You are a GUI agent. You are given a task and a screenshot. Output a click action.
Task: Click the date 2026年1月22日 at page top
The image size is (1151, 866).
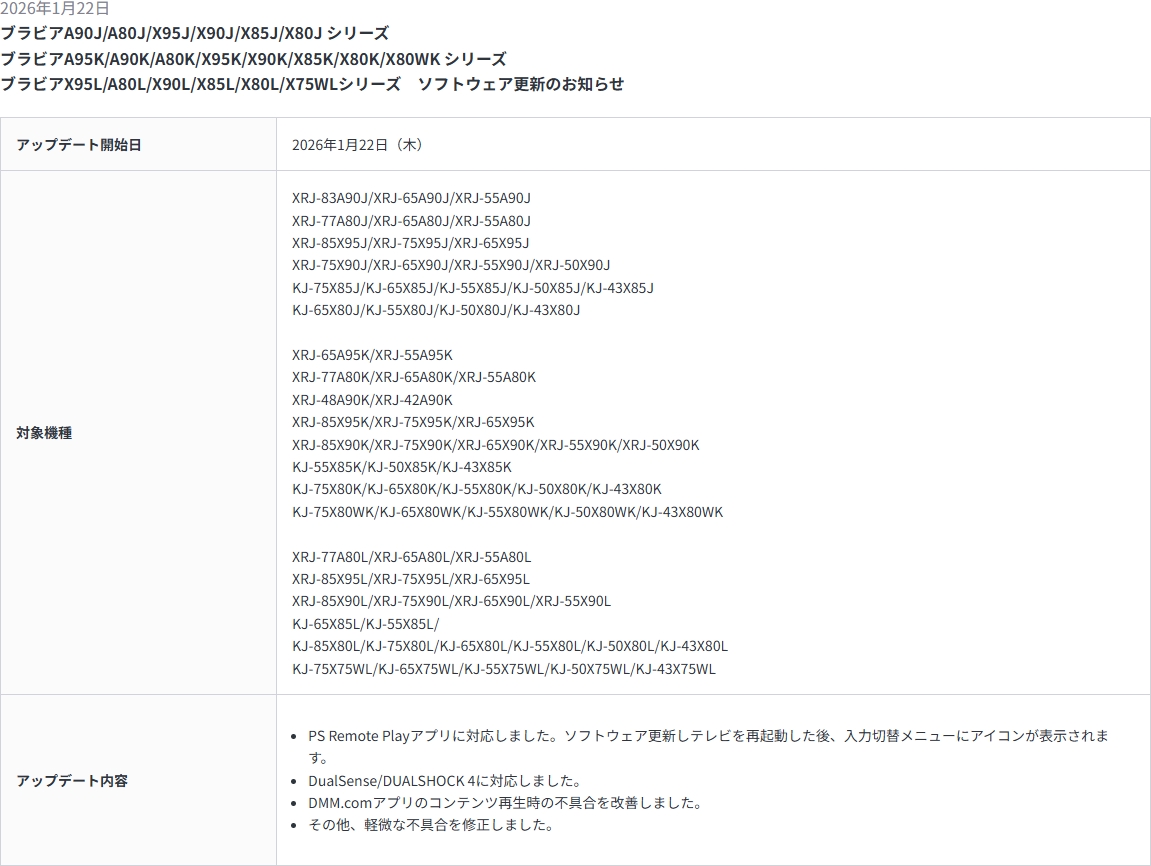coord(55,9)
